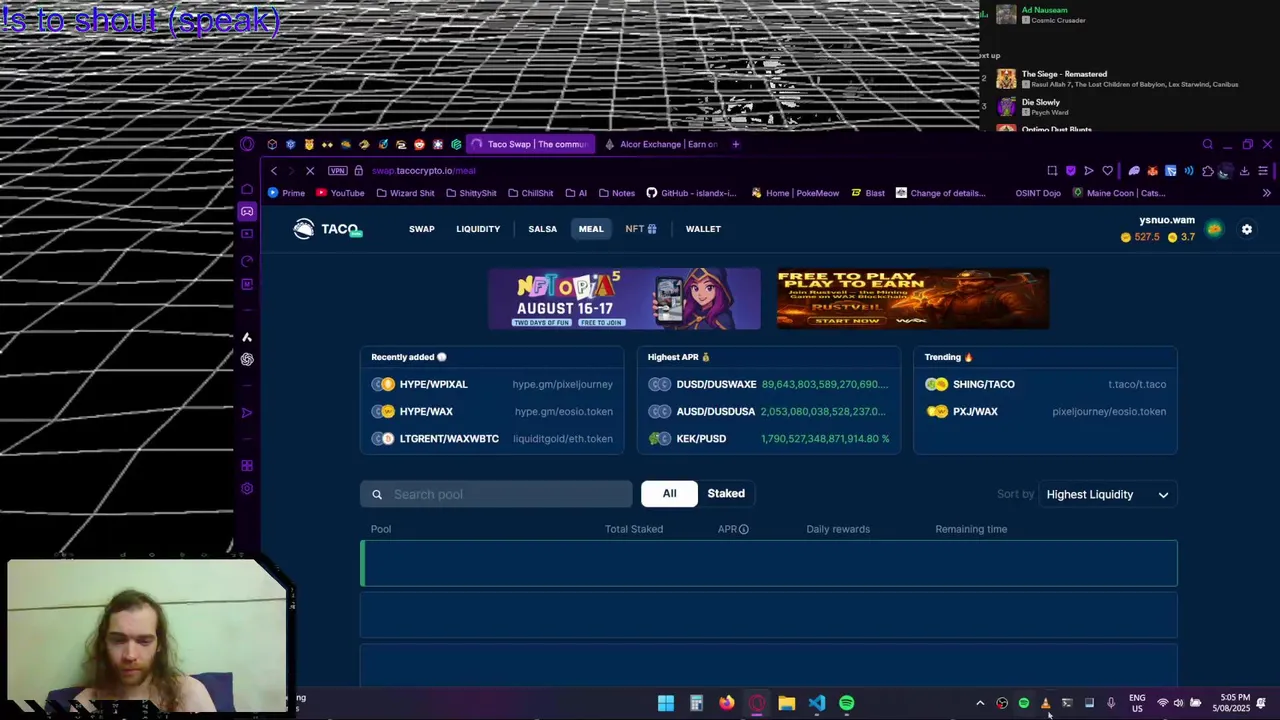Open the SALSA page
Image resolution: width=1280 pixels, height=720 pixels.
pos(543,229)
